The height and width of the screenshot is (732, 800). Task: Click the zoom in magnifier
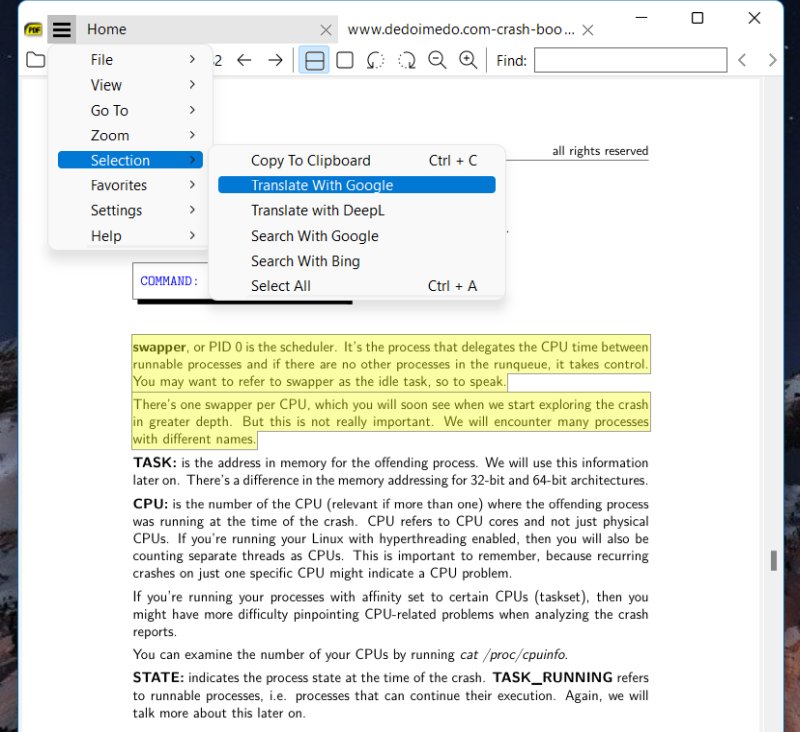point(467,60)
